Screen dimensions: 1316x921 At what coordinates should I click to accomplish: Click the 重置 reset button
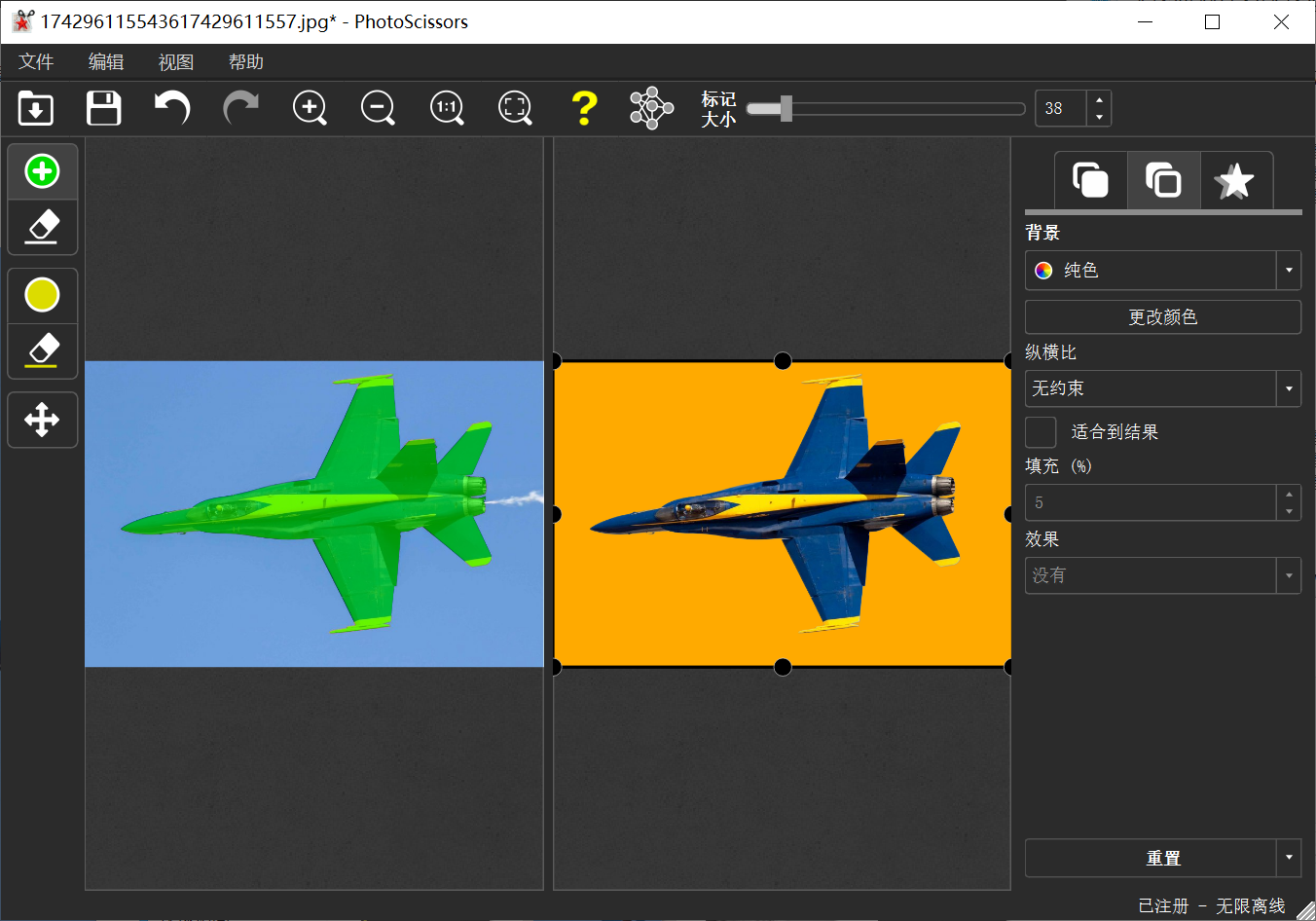(1151, 858)
